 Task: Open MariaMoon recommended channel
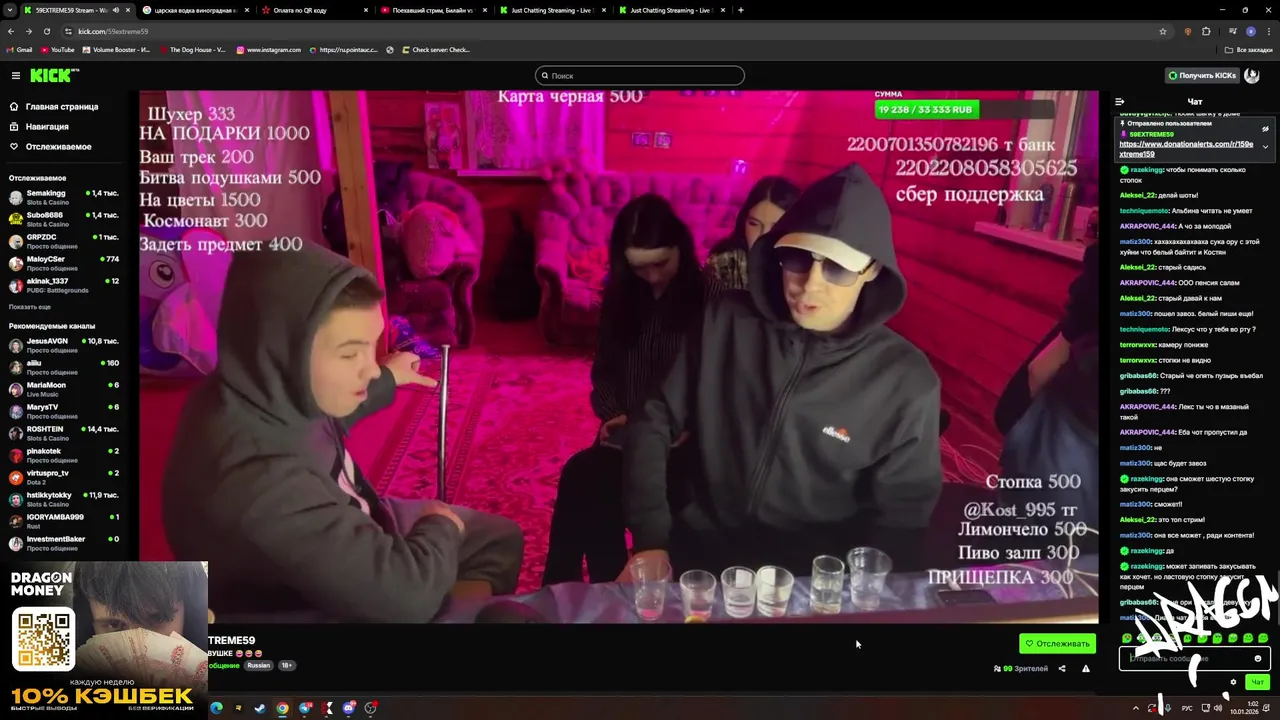[x=64, y=388]
